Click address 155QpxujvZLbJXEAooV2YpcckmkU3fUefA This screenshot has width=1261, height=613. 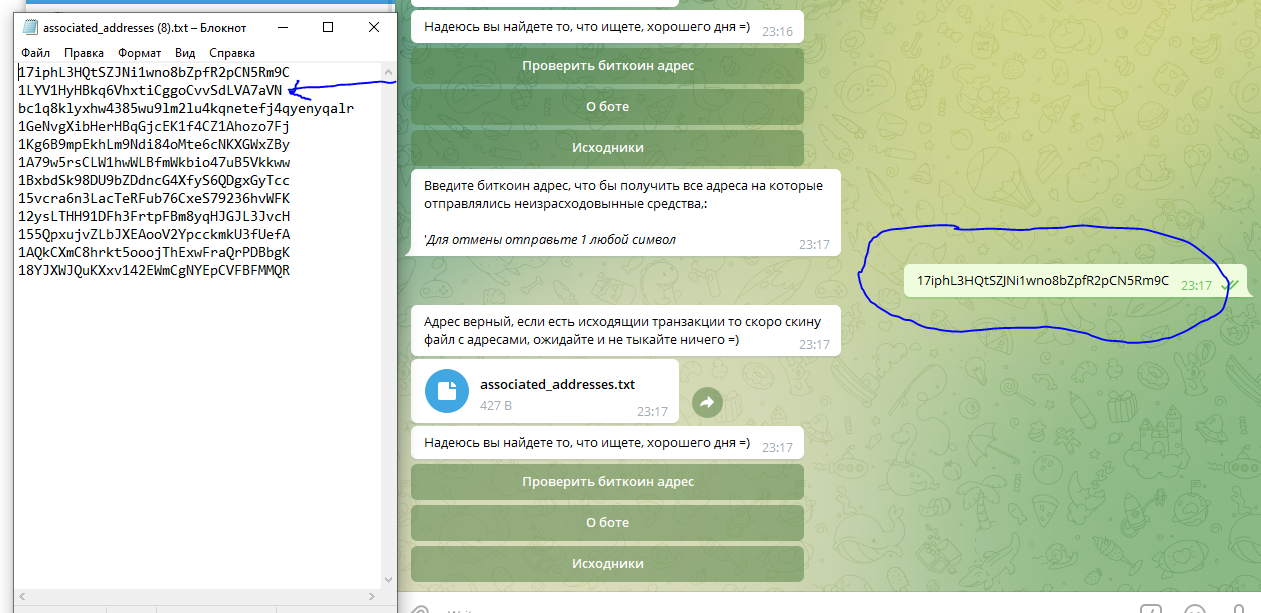pos(154,234)
